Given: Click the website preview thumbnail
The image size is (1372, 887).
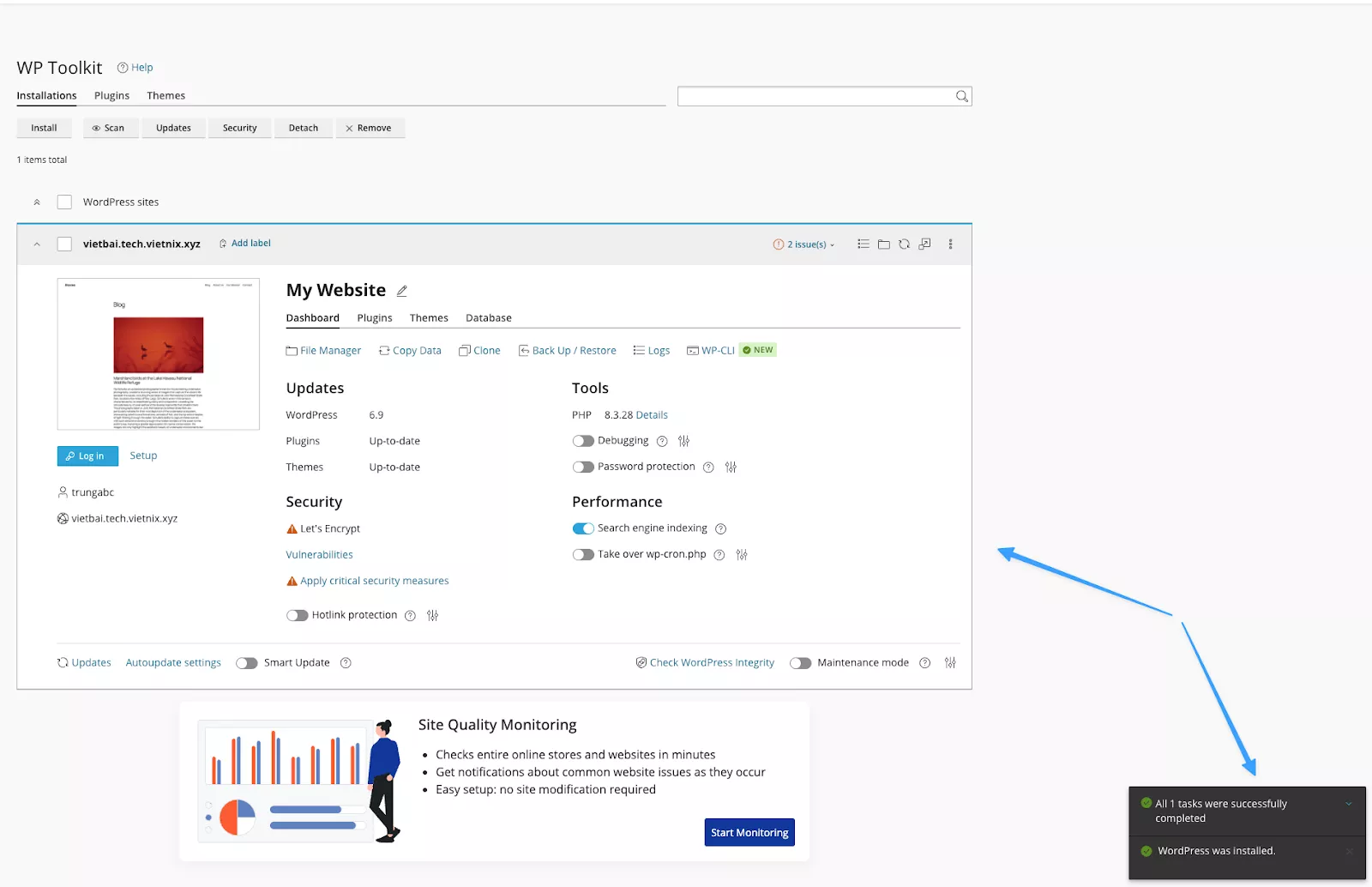Looking at the screenshot, I should point(159,354).
